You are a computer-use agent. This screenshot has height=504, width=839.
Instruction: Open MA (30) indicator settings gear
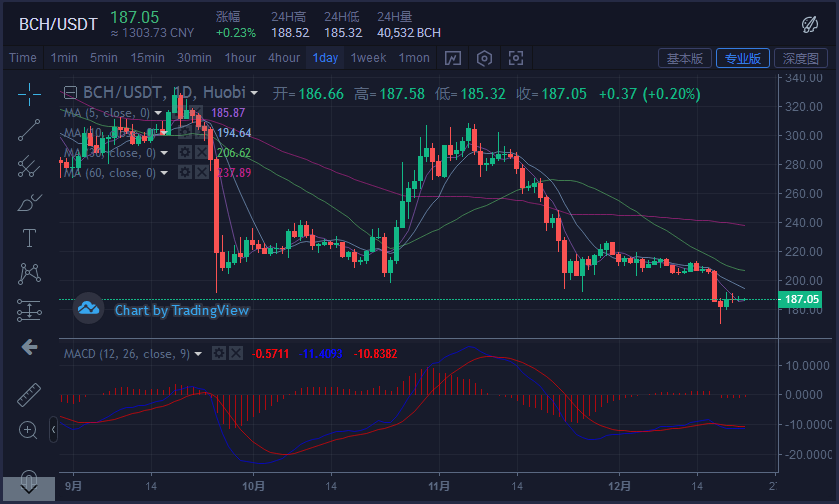[185, 152]
